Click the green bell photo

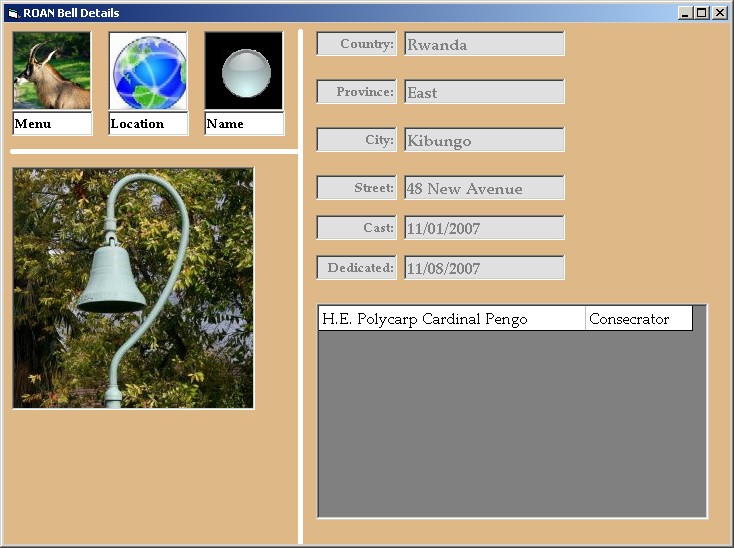tap(133, 288)
